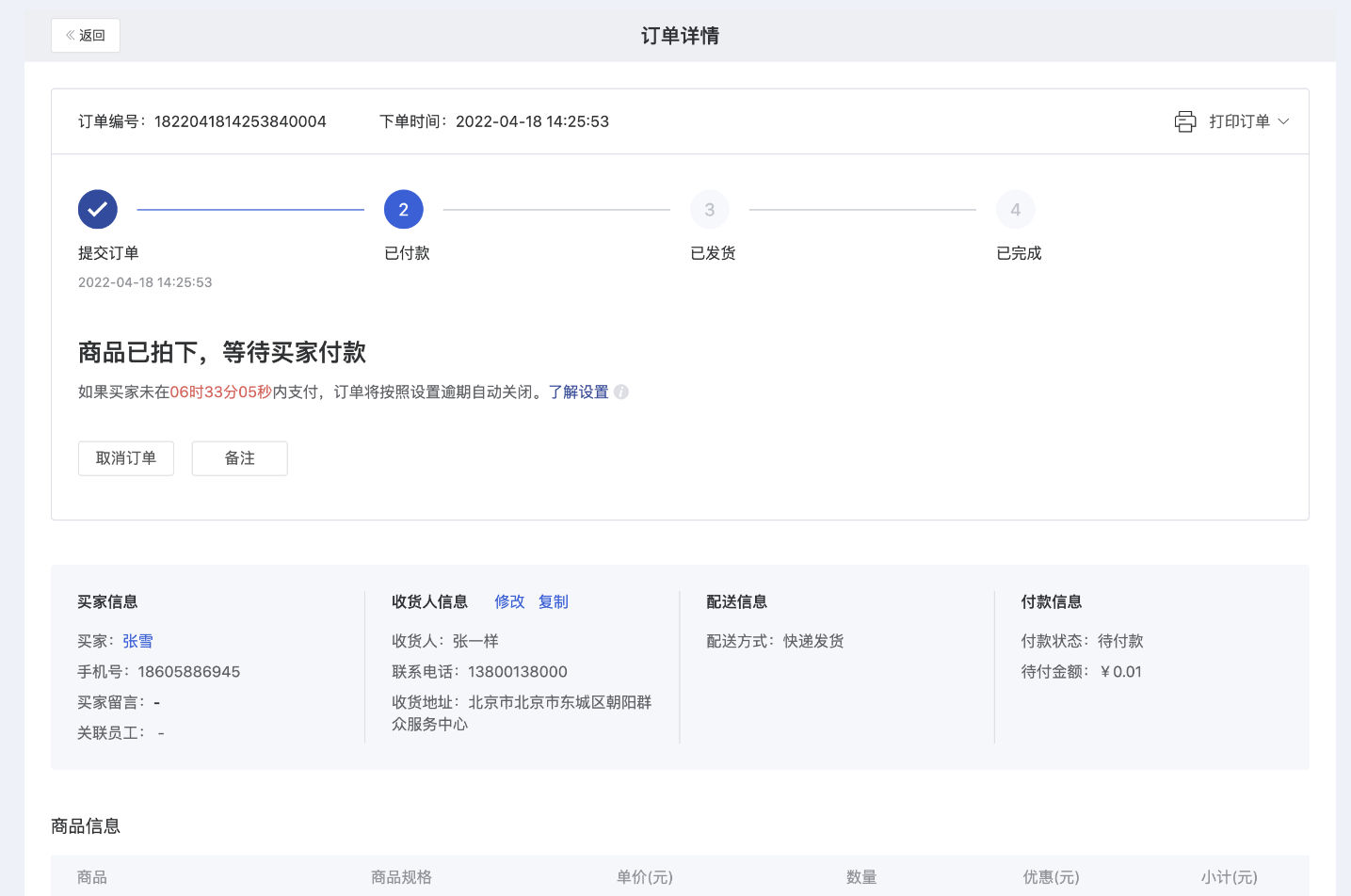
Task: Click pending amount ￥0.01
Action: pyautogui.click(x=1119, y=672)
